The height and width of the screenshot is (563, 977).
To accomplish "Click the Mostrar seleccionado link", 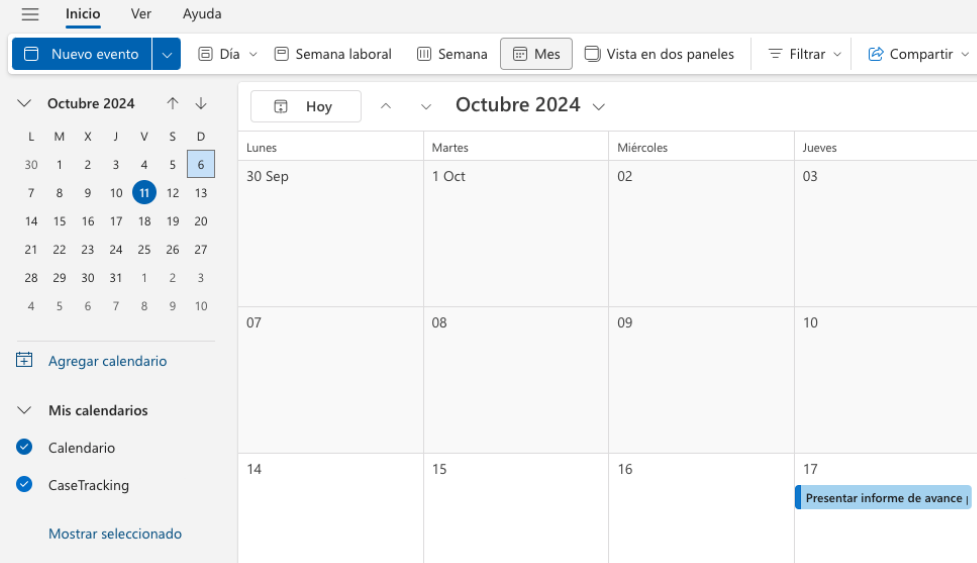I will pos(115,534).
